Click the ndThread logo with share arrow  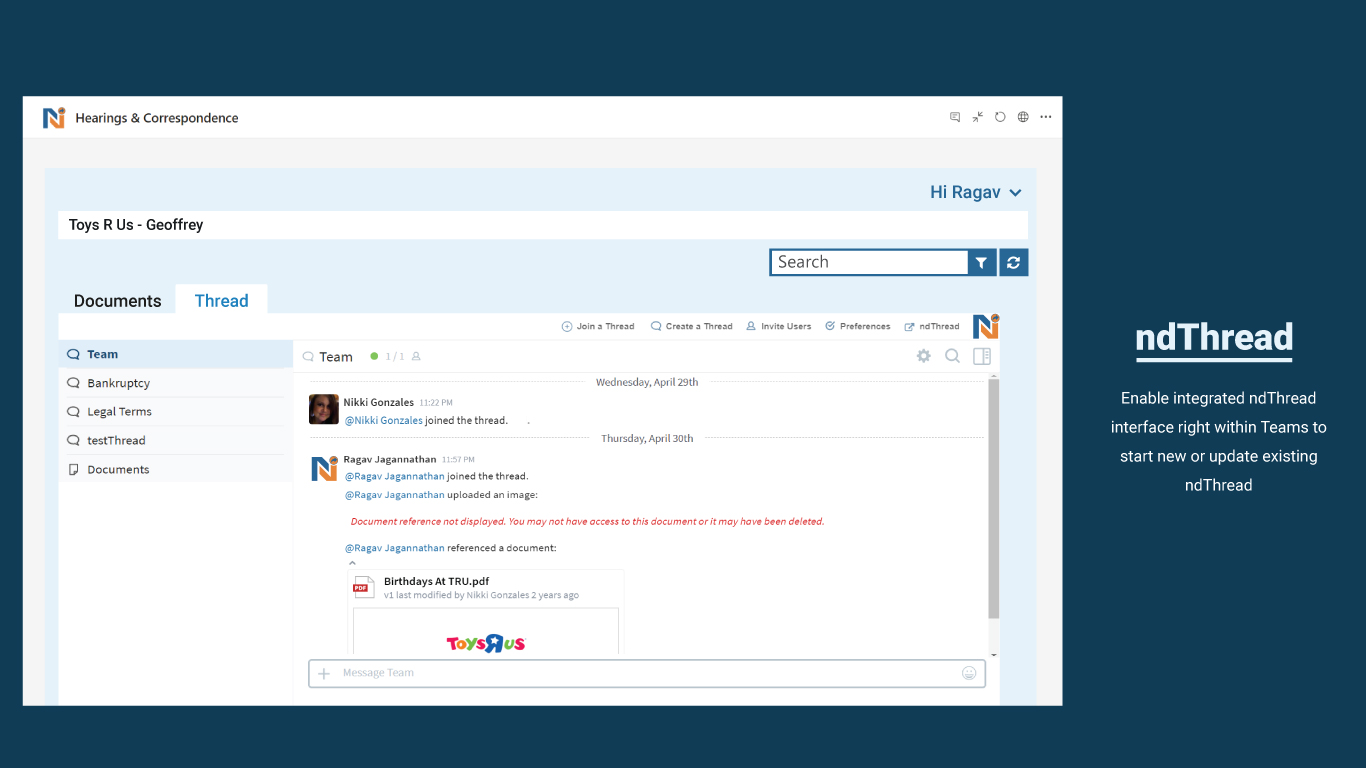pyautogui.click(x=986, y=326)
